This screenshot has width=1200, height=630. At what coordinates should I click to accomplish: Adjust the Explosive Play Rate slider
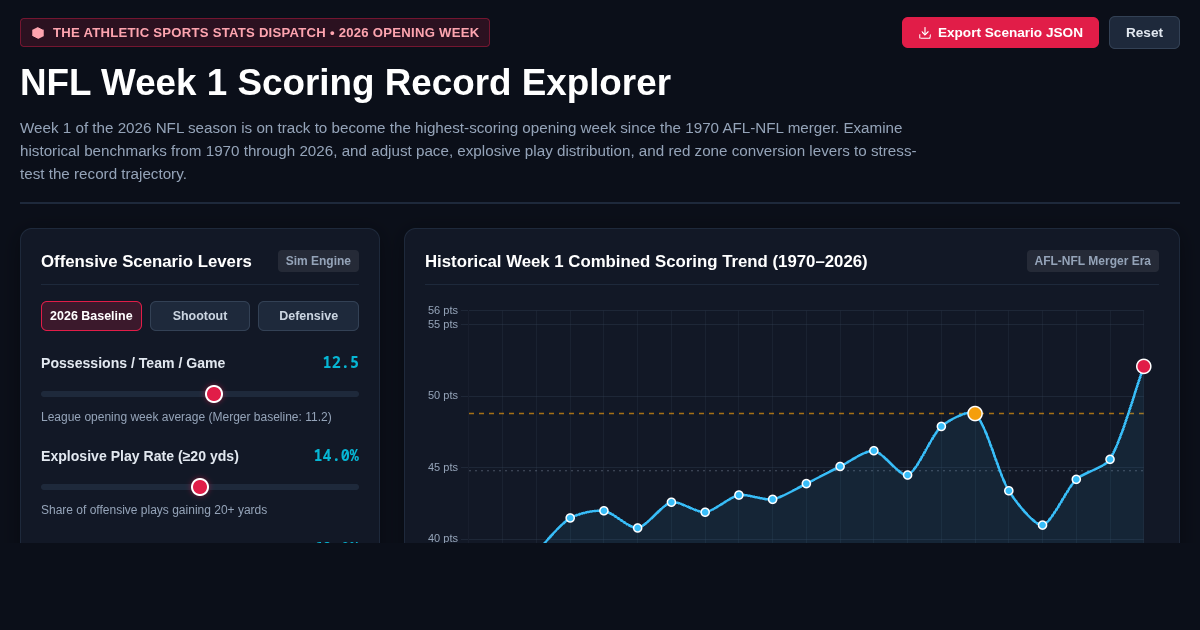[x=200, y=487]
